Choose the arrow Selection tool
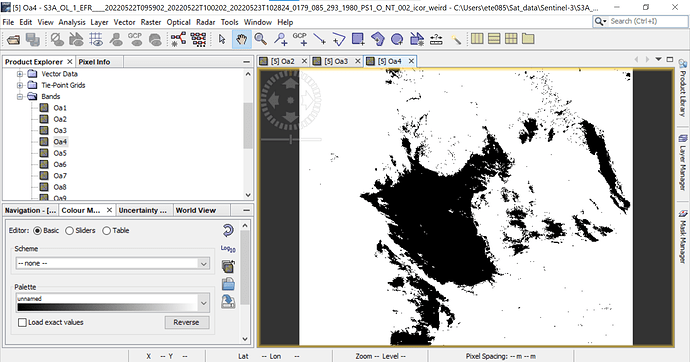This screenshot has height=362, width=690. tap(222, 40)
